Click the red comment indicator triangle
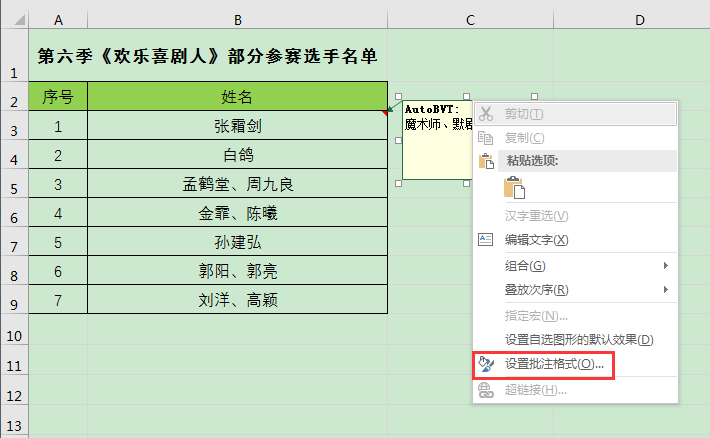 [385, 112]
